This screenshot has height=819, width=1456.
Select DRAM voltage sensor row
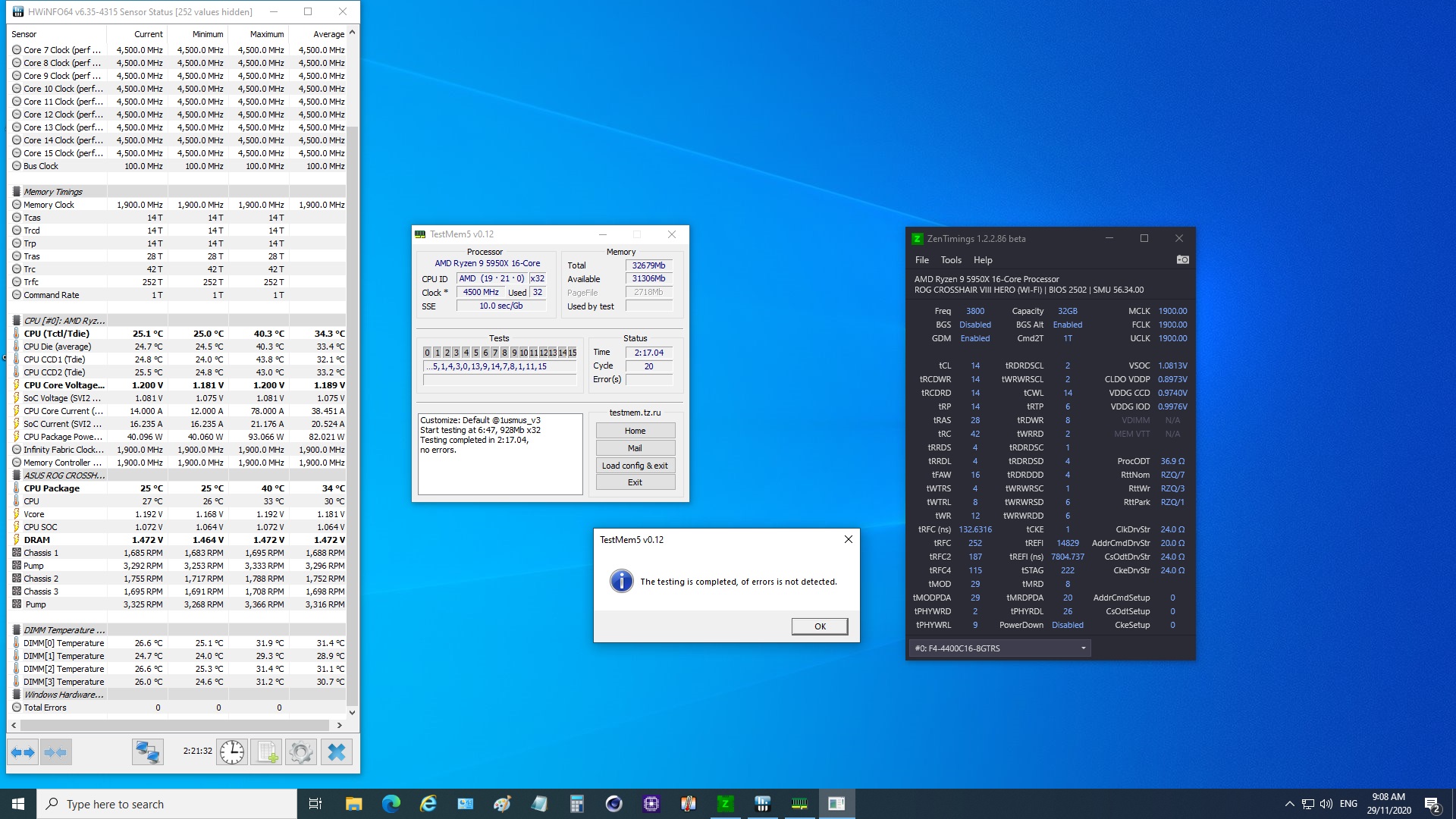pyautogui.click(x=177, y=540)
